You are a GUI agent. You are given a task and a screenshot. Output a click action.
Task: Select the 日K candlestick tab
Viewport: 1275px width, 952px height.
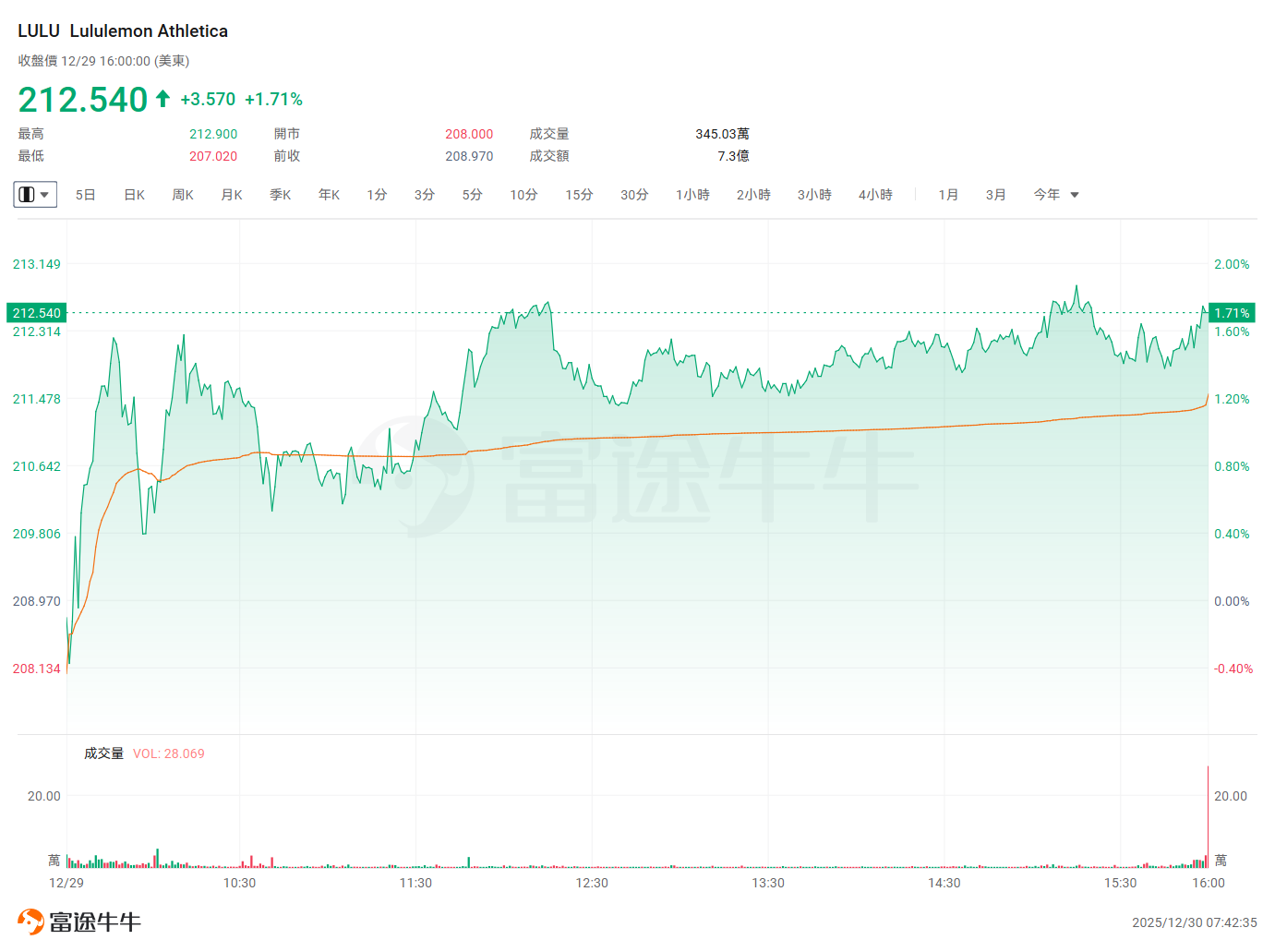coord(135,195)
